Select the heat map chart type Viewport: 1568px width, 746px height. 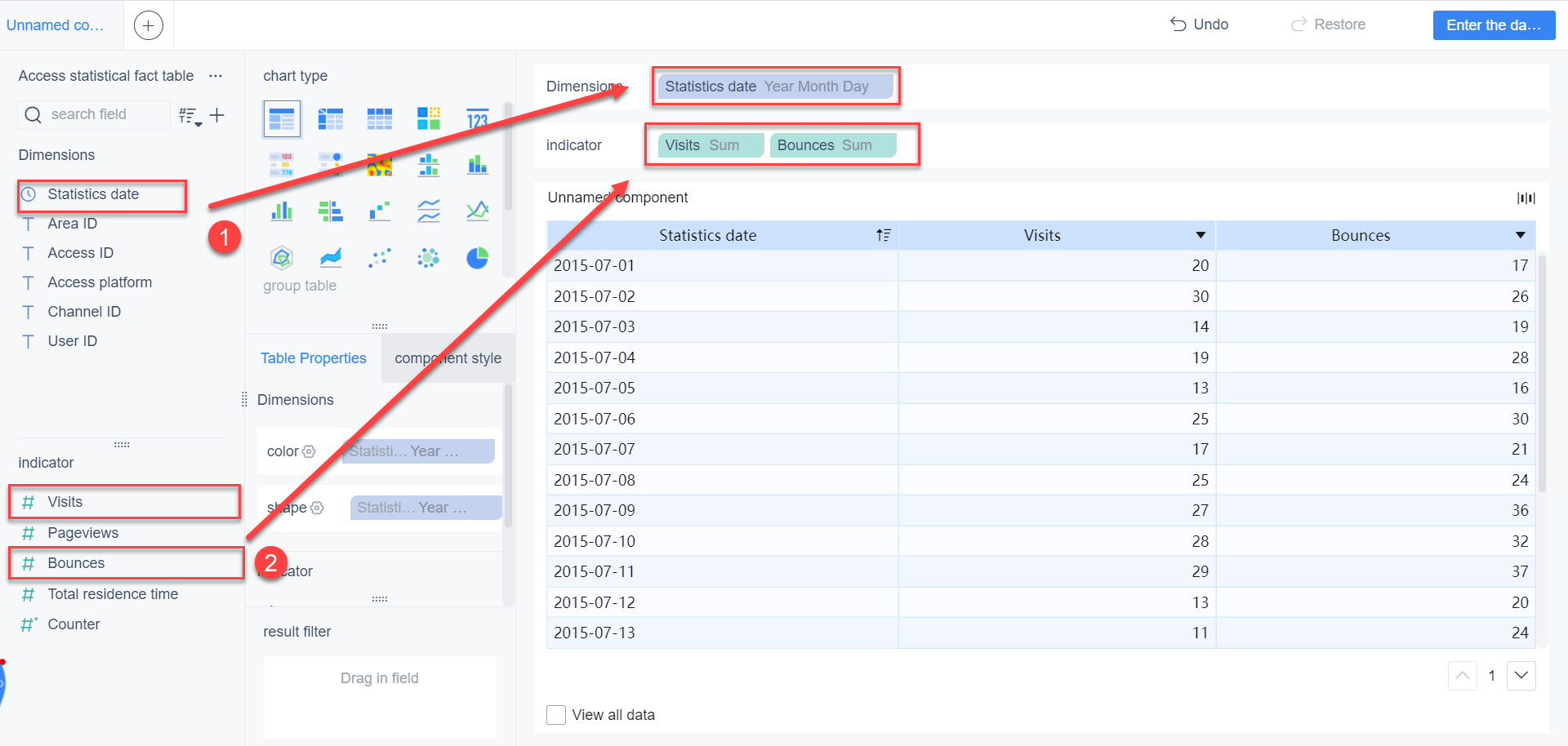coord(380,165)
